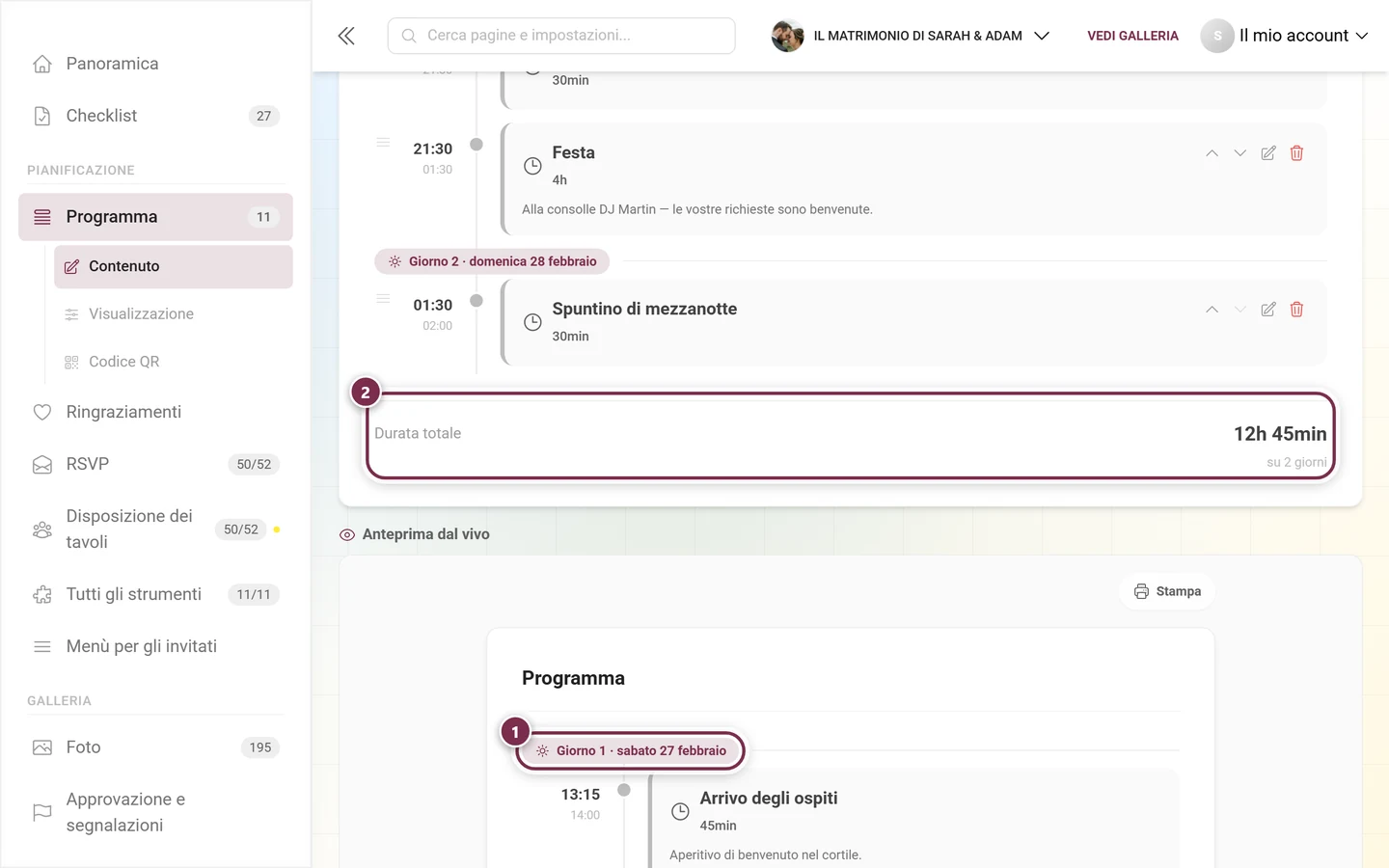Edit the Spuntino di mezzanotte event
This screenshot has height=868, width=1389.
[1268, 310]
